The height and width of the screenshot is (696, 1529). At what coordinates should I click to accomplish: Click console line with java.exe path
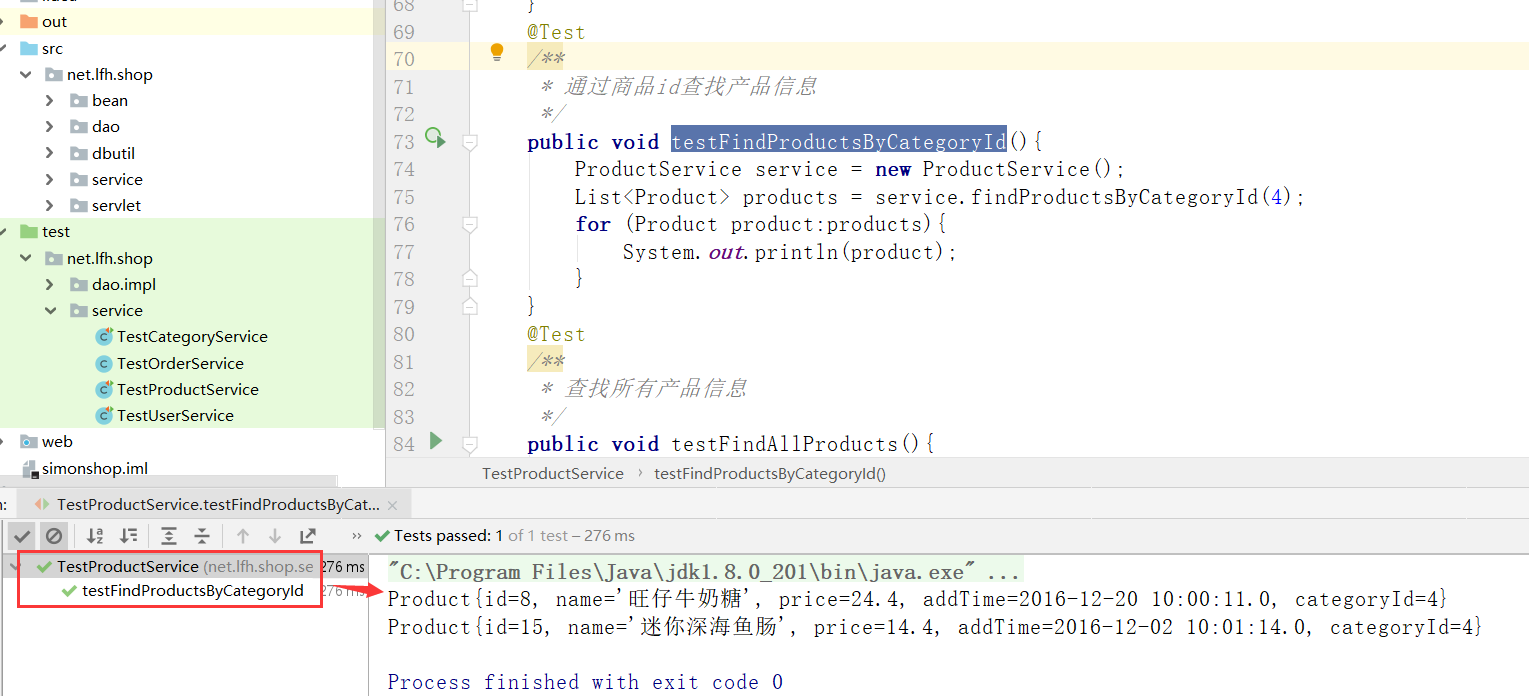coord(704,572)
